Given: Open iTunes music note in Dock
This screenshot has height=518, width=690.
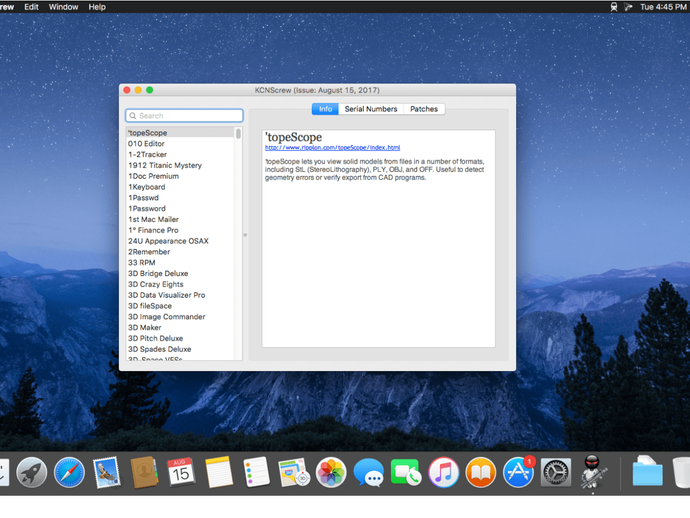Looking at the screenshot, I should (444, 473).
